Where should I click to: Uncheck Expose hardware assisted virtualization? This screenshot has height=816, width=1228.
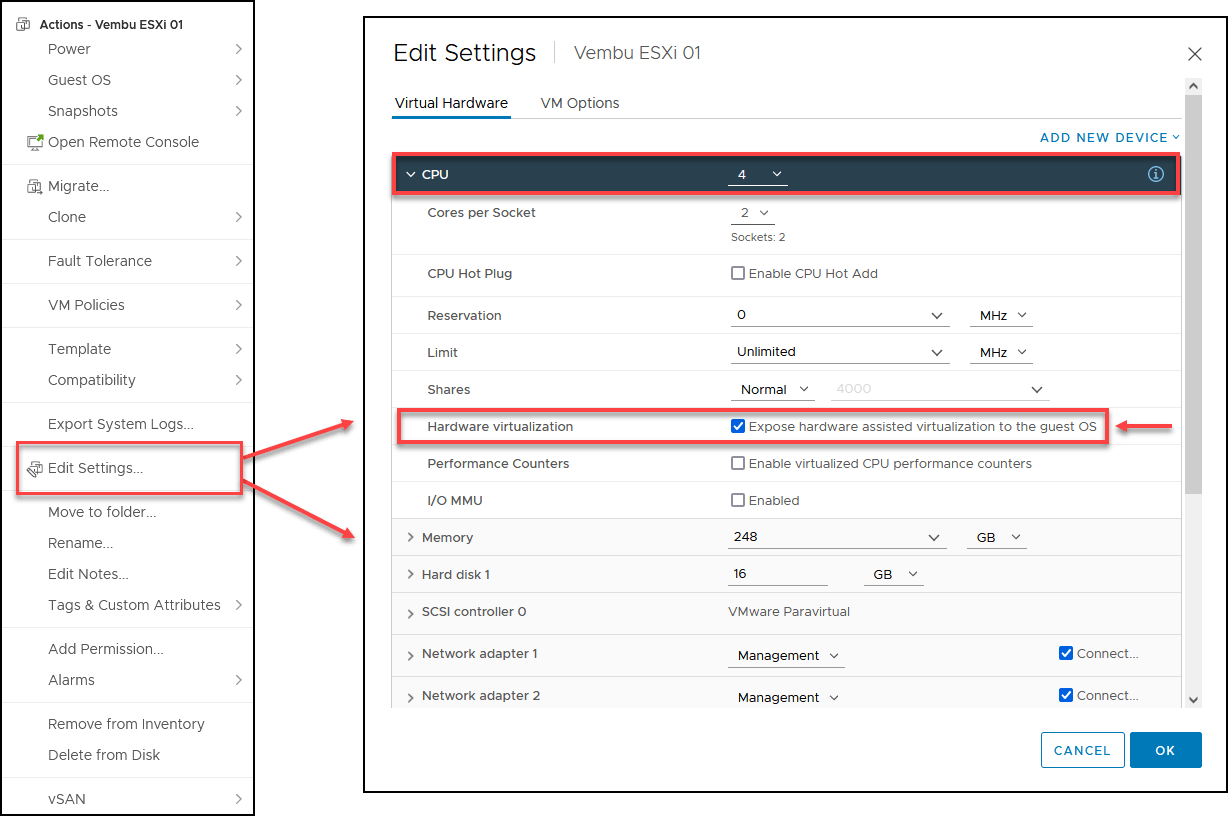click(x=738, y=426)
